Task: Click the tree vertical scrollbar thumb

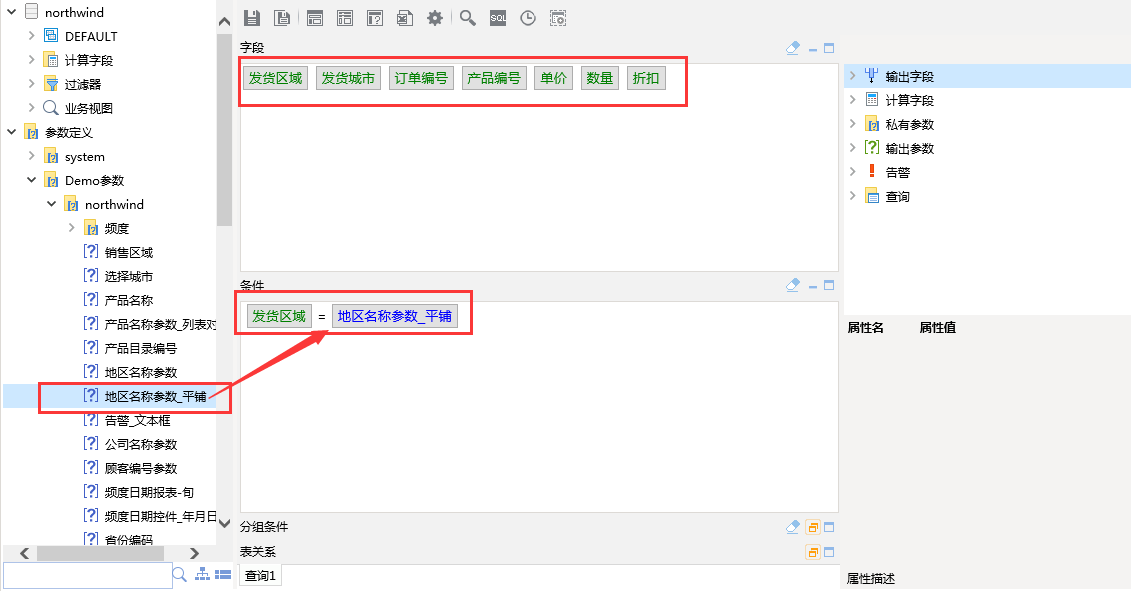Action: (224, 130)
